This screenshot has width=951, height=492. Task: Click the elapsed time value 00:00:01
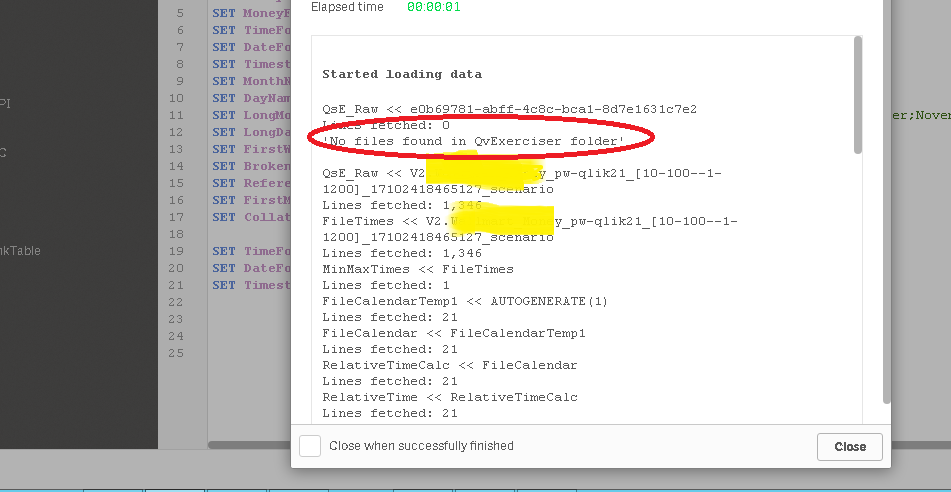coord(434,7)
